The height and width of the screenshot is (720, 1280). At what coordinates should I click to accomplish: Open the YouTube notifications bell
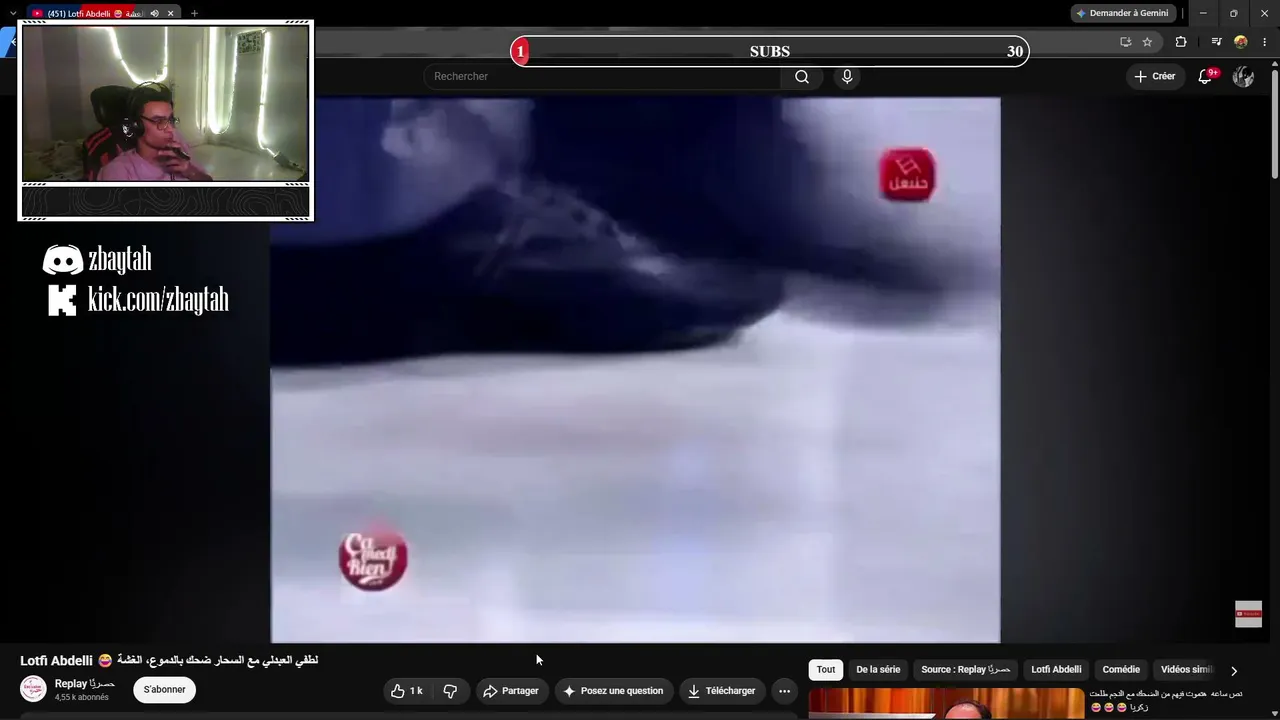click(1206, 77)
